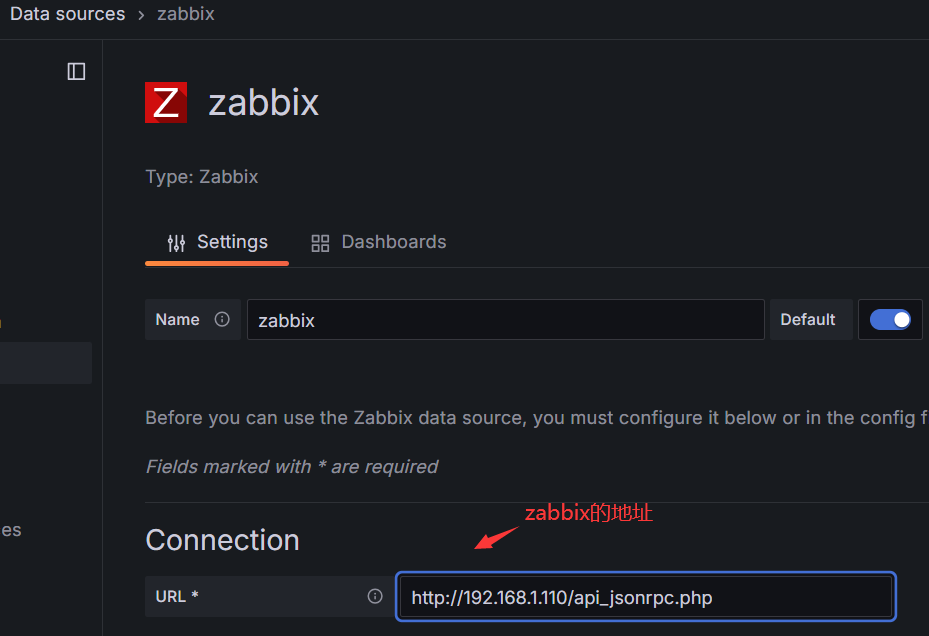The height and width of the screenshot is (636, 929).
Task: Click the breadcrumb chevron separator
Action: 141,15
